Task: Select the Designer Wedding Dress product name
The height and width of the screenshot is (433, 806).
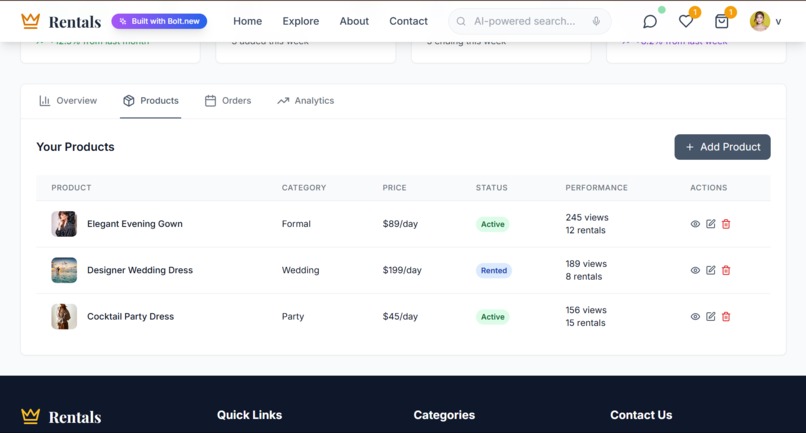Action: click(140, 270)
